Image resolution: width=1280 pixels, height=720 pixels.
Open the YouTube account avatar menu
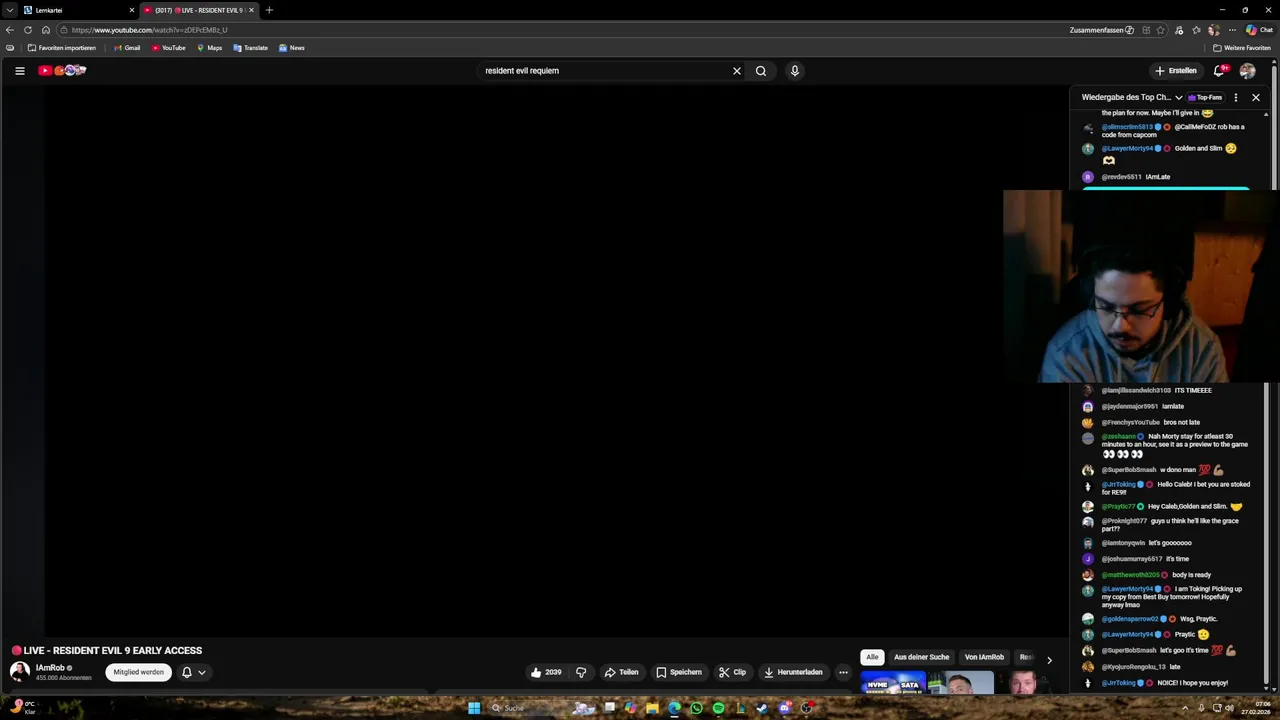pyautogui.click(x=1247, y=71)
